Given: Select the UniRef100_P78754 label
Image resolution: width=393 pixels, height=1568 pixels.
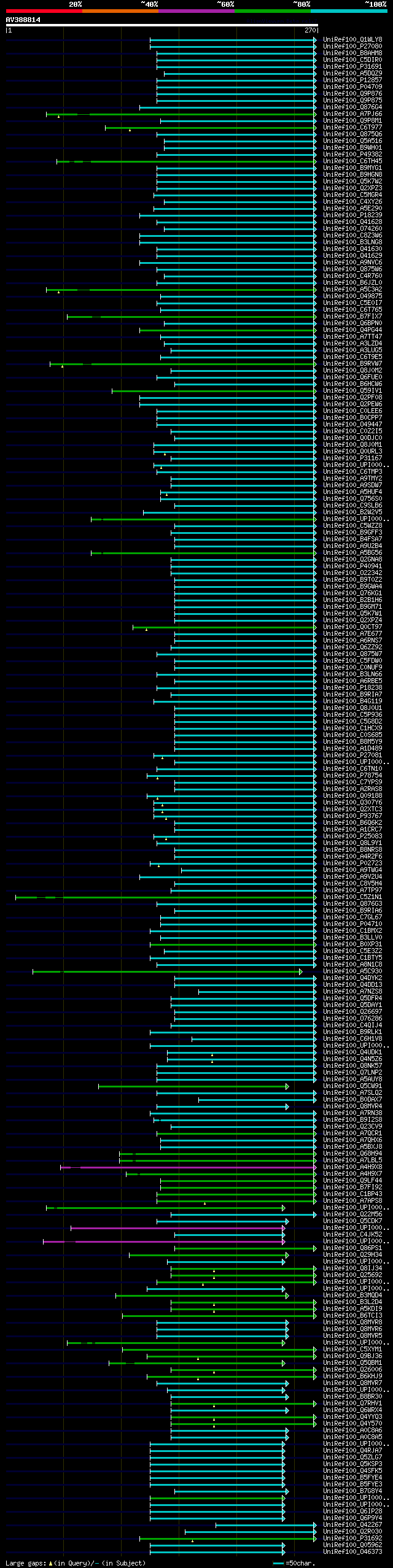Looking at the screenshot, I should [352, 775].
